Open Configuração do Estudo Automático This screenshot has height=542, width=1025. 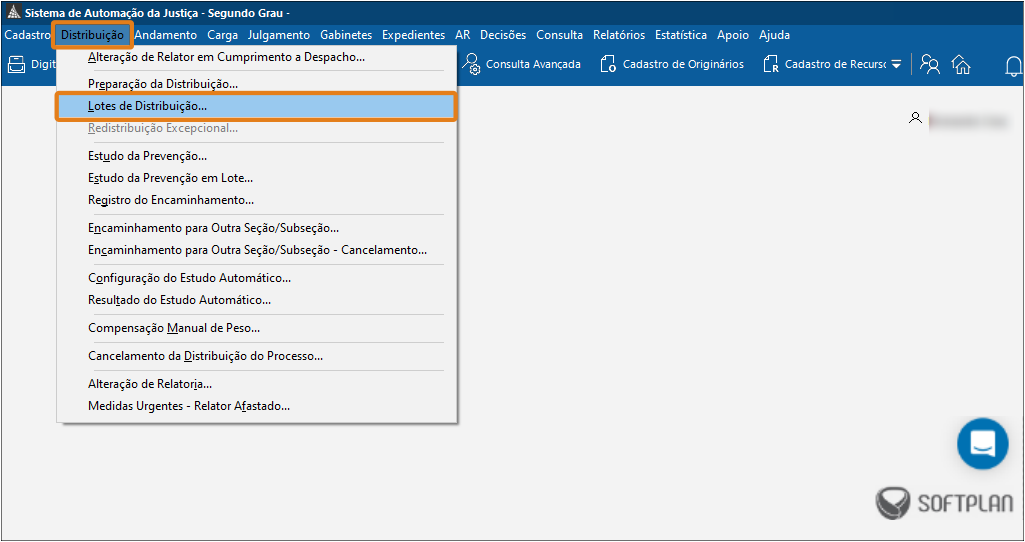257,278
